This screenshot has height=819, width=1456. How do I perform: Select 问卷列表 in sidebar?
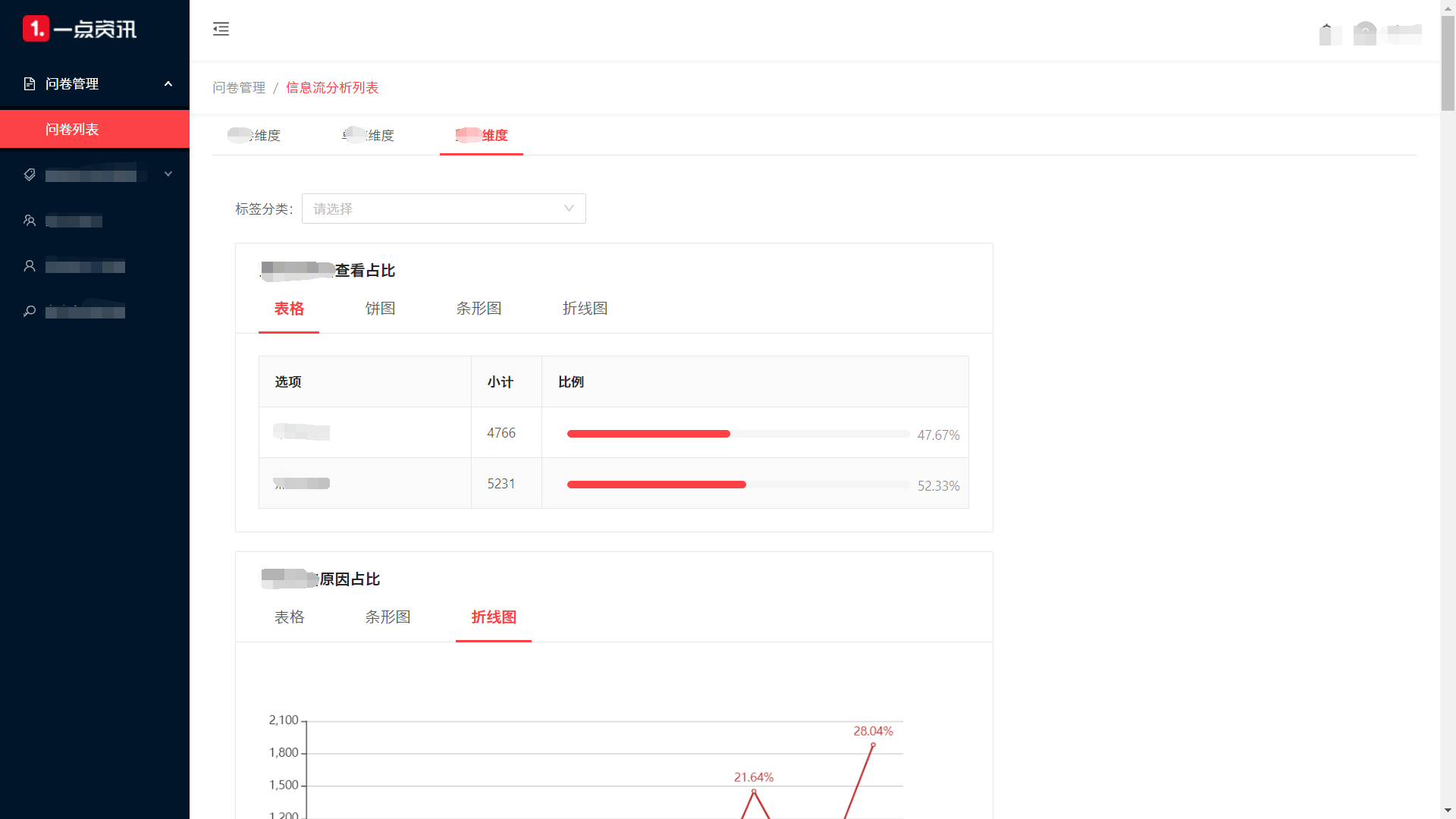tap(95, 129)
